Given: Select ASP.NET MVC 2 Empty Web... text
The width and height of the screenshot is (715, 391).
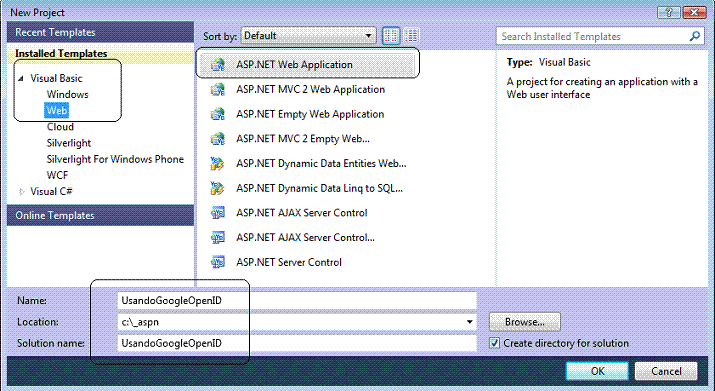Looking at the screenshot, I should 303,139.
